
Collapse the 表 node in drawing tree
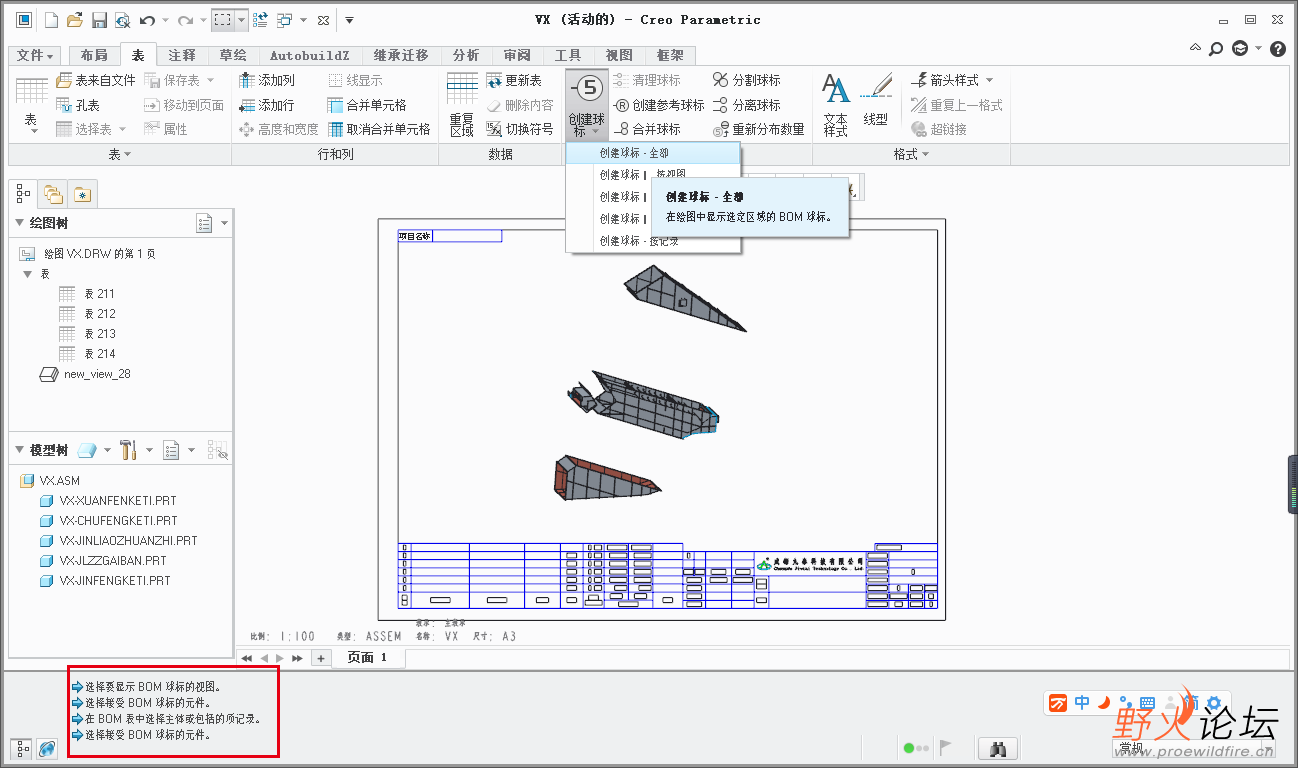pyautogui.click(x=28, y=274)
